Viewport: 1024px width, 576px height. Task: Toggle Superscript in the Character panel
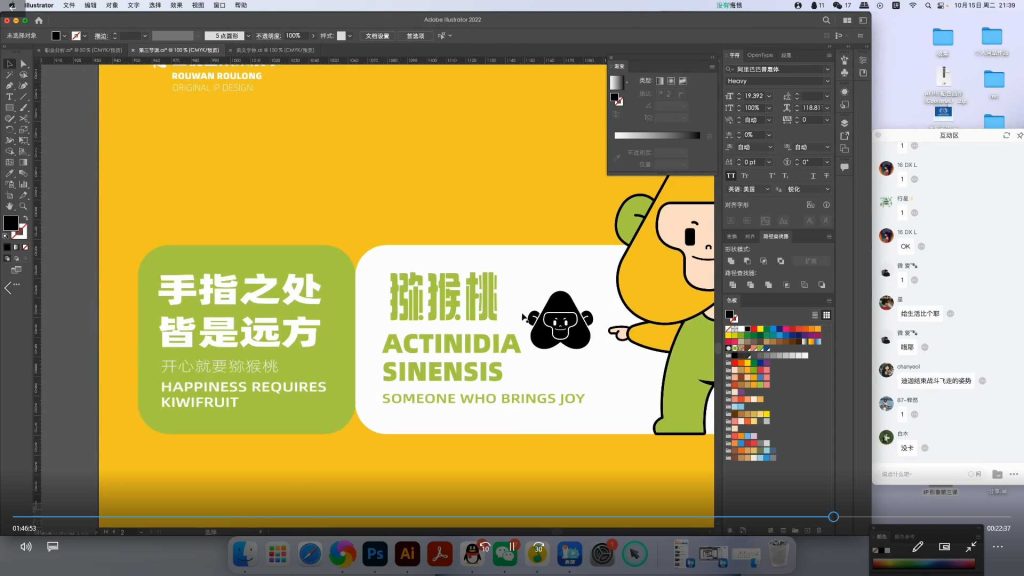(x=773, y=175)
